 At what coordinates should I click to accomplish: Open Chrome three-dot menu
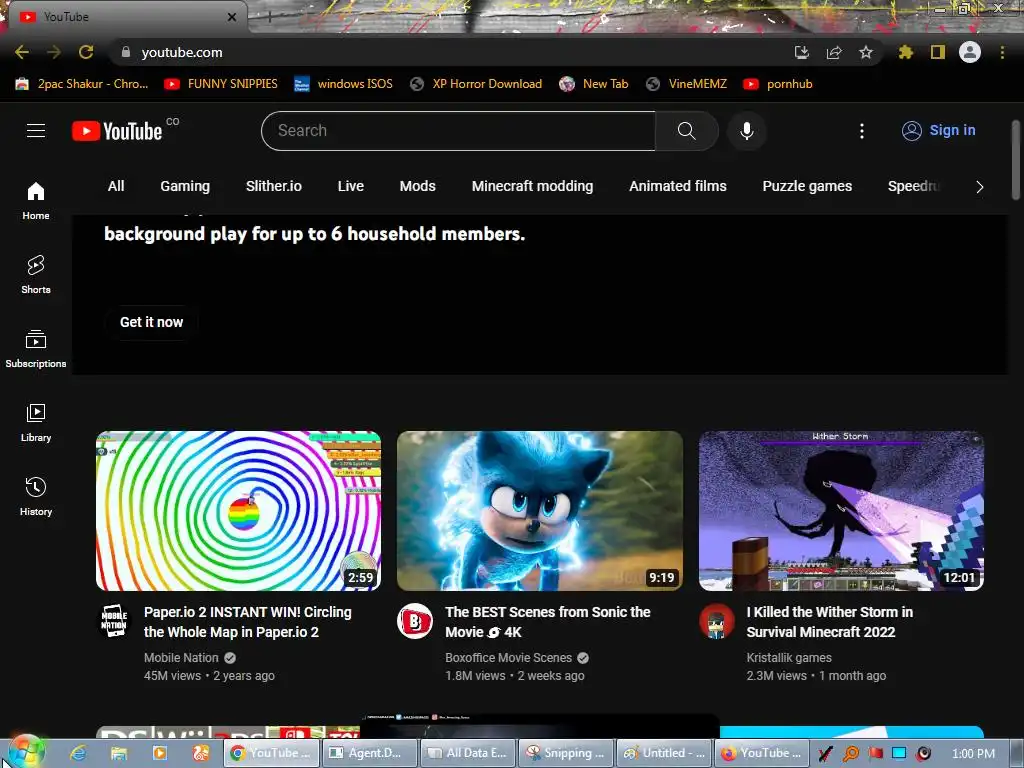click(x=1002, y=52)
